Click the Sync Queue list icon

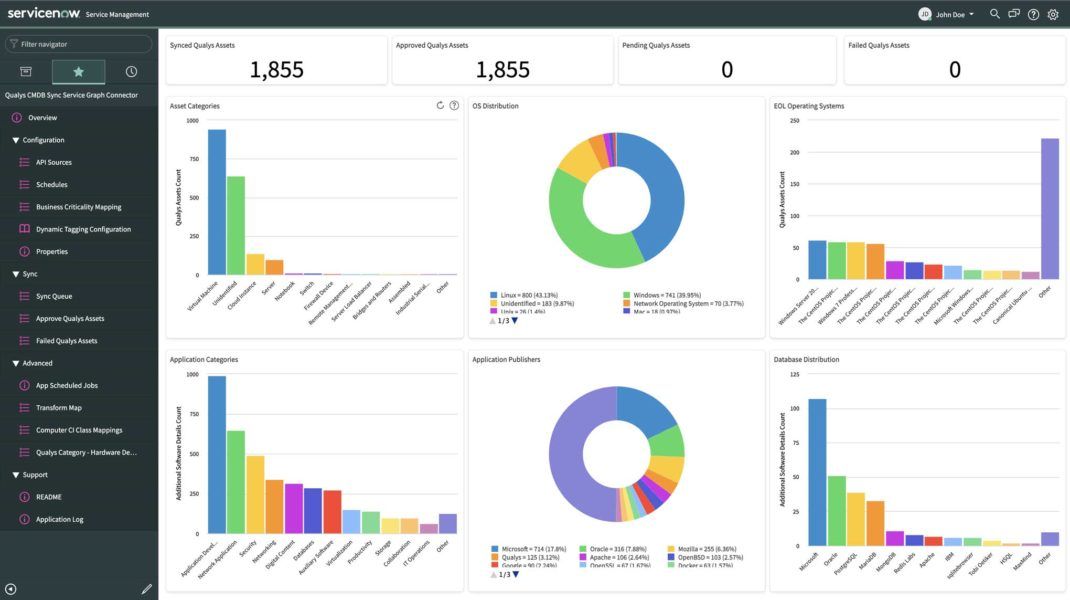point(25,296)
